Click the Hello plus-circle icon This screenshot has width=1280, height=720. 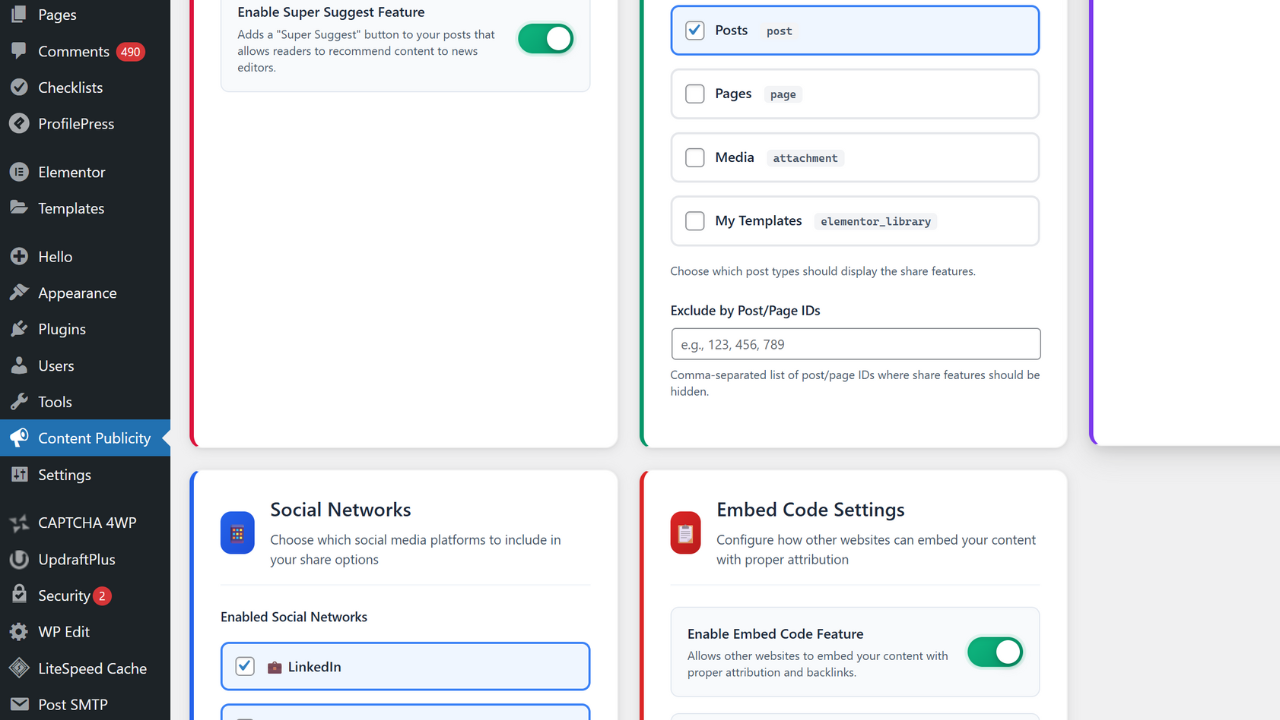pos(19,257)
